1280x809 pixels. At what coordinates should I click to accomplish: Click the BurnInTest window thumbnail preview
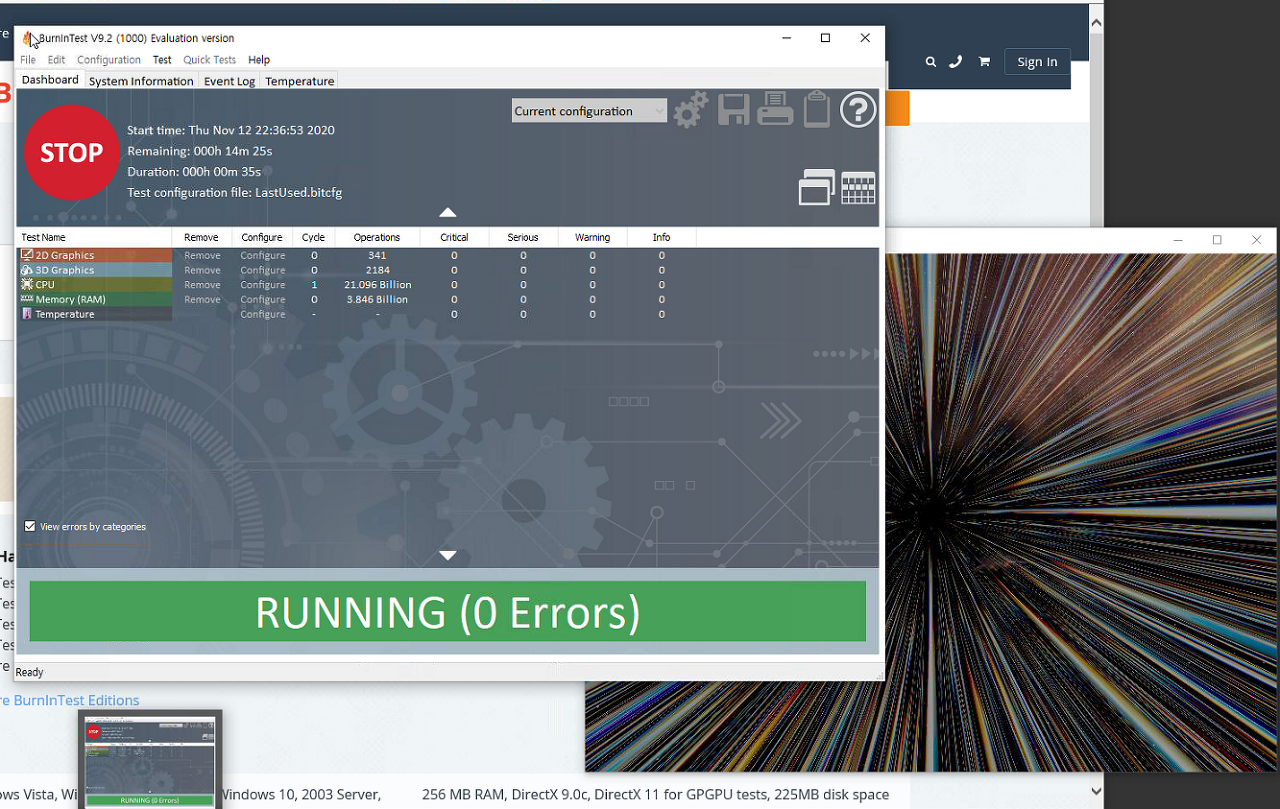pyautogui.click(x=150, y=761)
